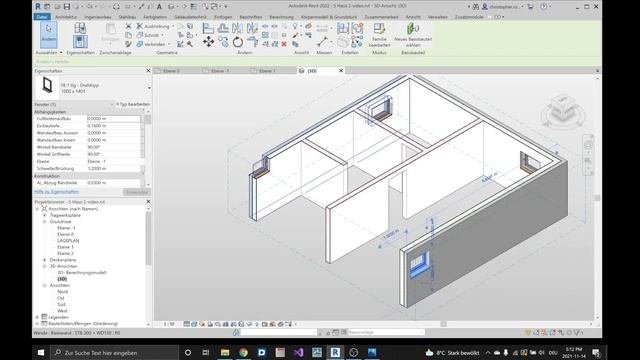Click Ausklinkung geometry tool
Image resolution: width=640 pixels, height=360 pixels.
click(x=153, y=26)
